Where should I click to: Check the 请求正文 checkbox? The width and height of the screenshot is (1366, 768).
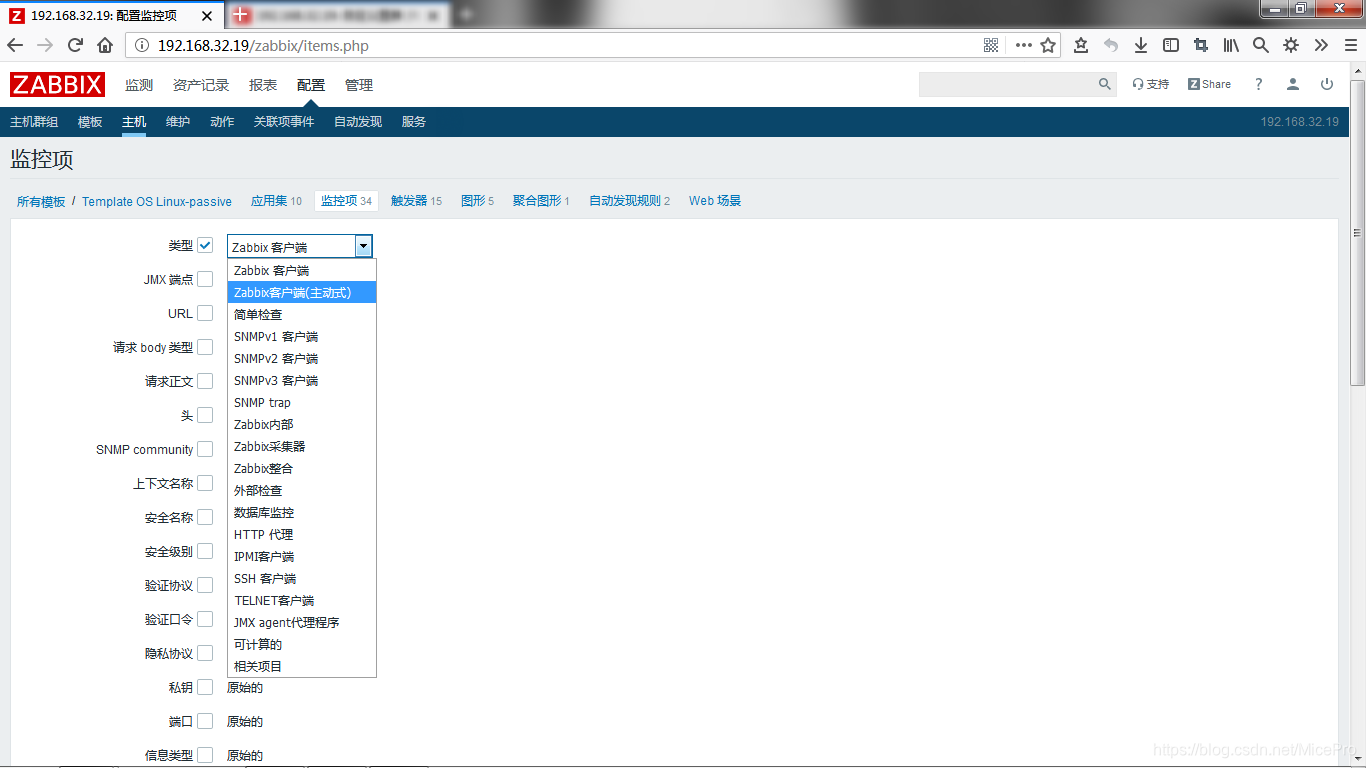tap(205, 381)
